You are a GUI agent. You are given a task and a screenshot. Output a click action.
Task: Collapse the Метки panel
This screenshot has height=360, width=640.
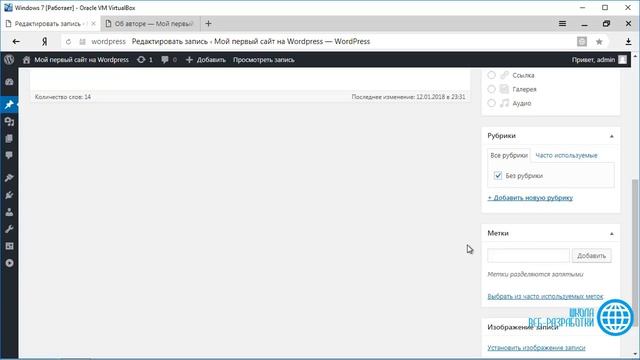(x=611, y=233)
